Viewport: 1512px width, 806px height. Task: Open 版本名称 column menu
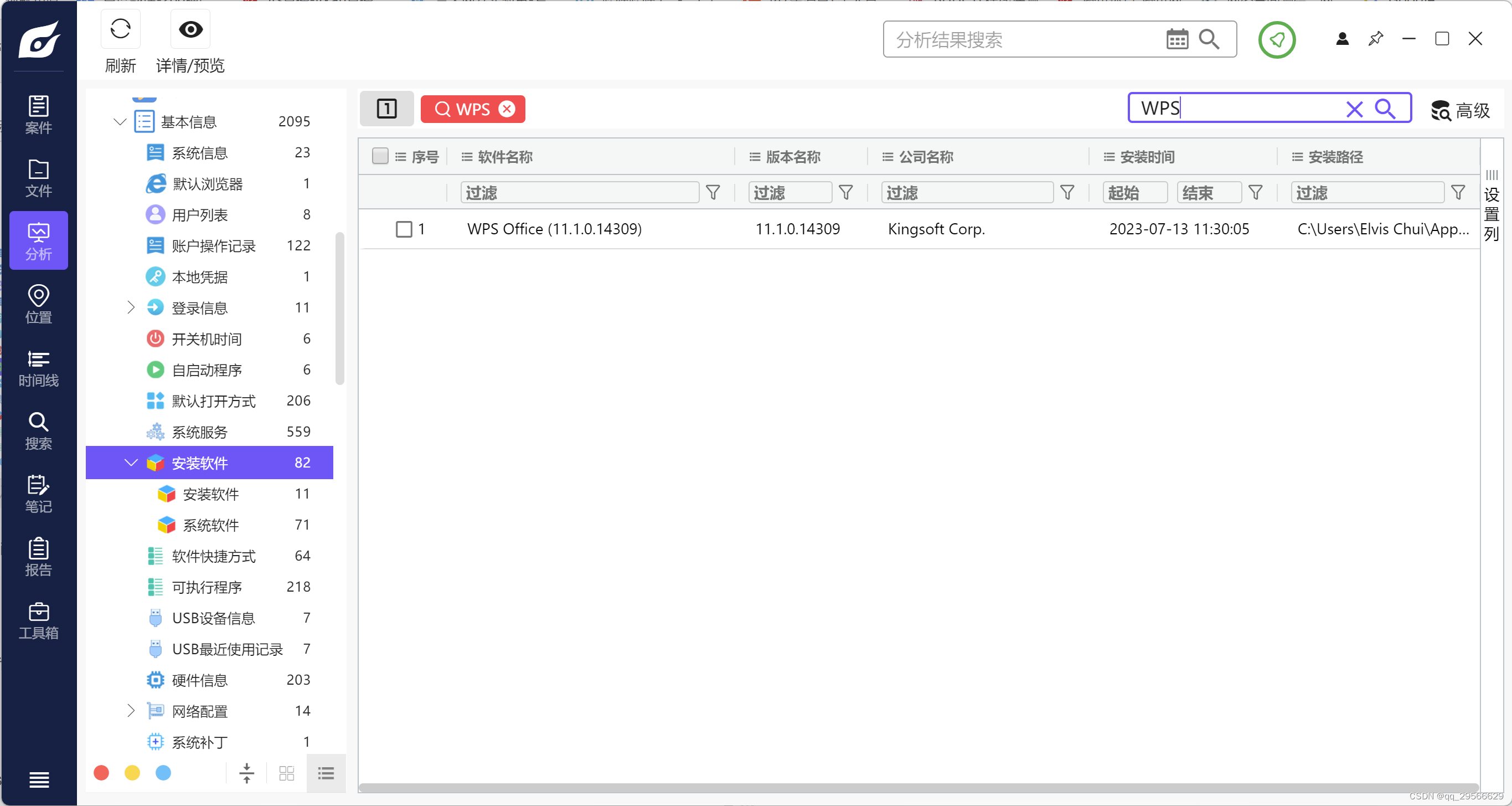coord(755,157)
